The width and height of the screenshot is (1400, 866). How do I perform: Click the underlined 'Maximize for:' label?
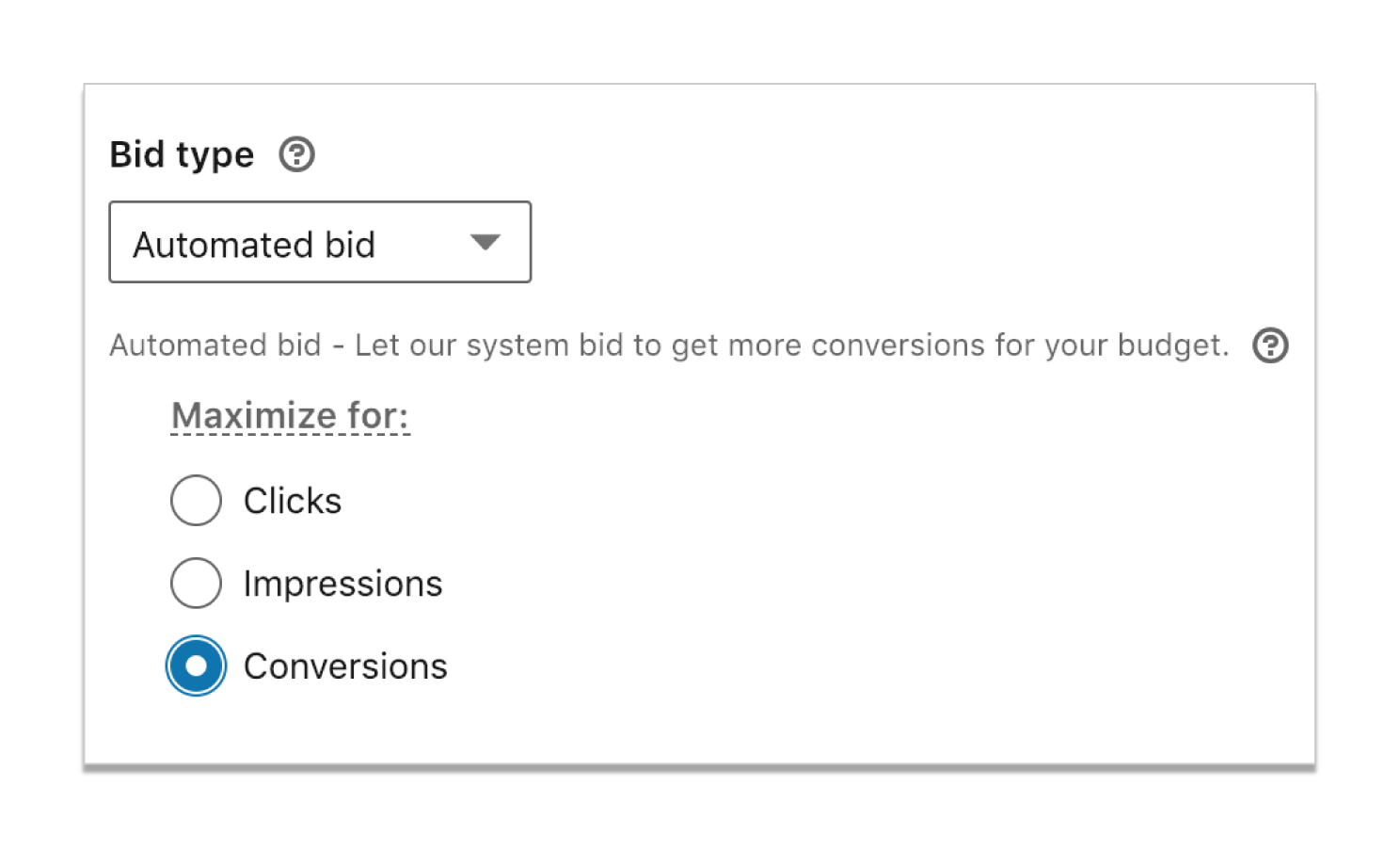click(x=290, y=416)
